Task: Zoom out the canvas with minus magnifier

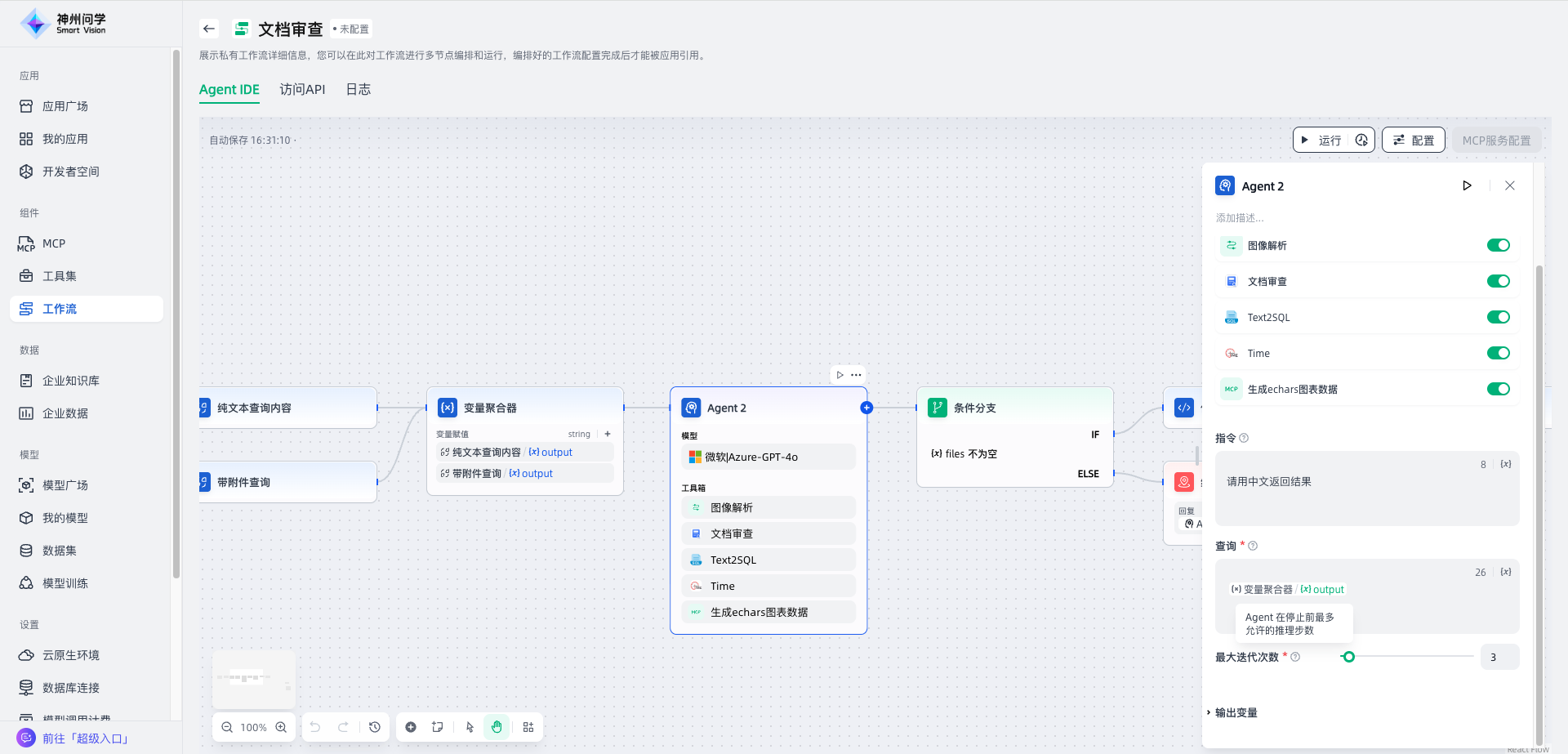Action: pos(227,727)
